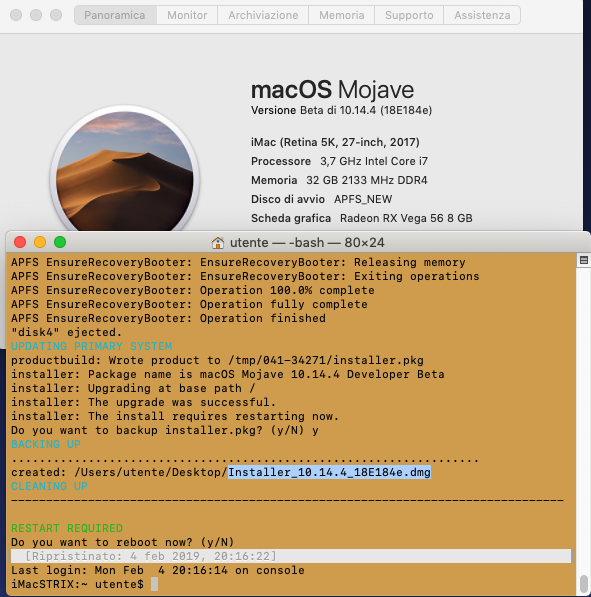591x597 pixels.
Task: Click the iMac (Retina 5K, 27-inch, 2017) line
Action: pyautogui.click(x=335, y=142)
